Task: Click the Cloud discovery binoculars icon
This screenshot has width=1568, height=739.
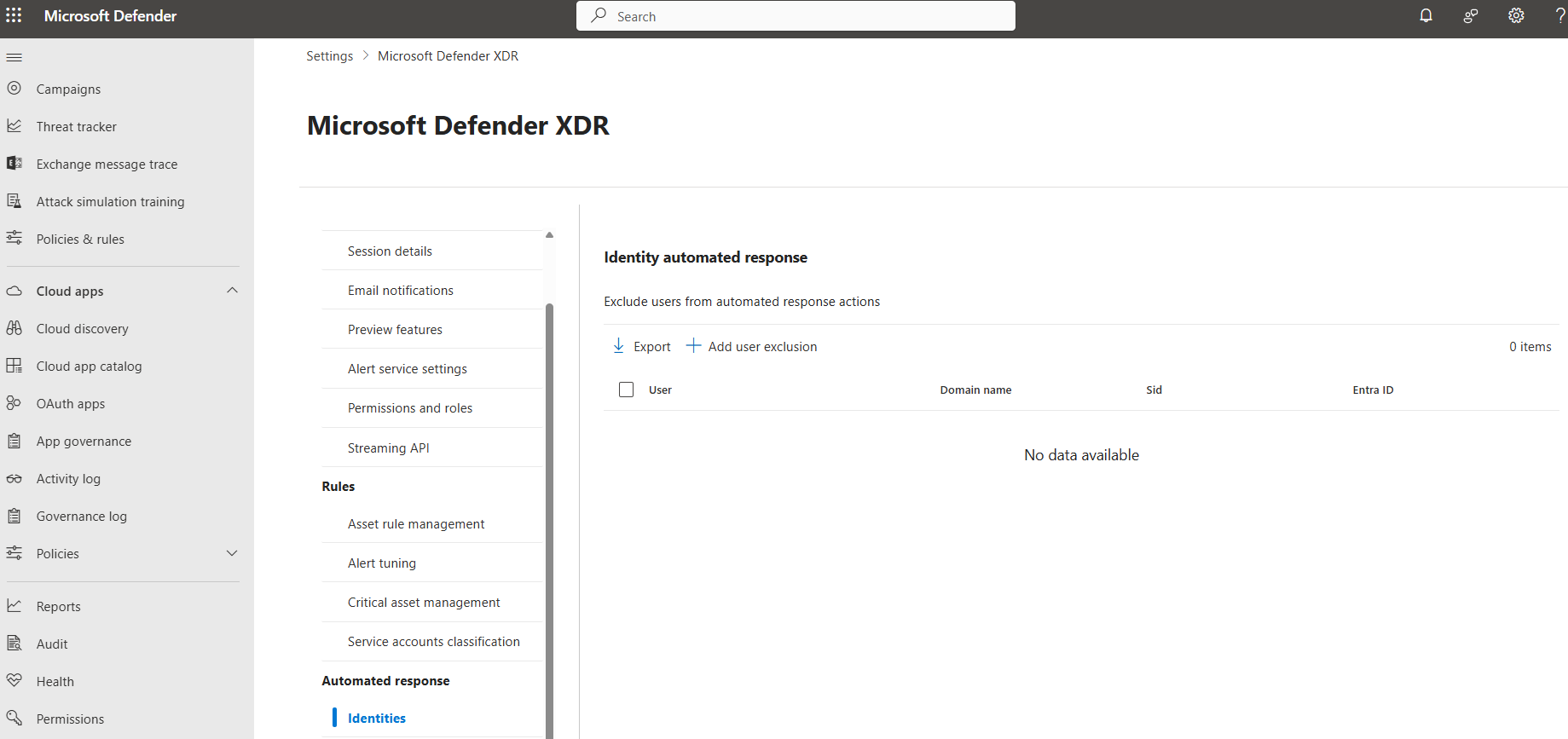Action: tap(14, 327)
